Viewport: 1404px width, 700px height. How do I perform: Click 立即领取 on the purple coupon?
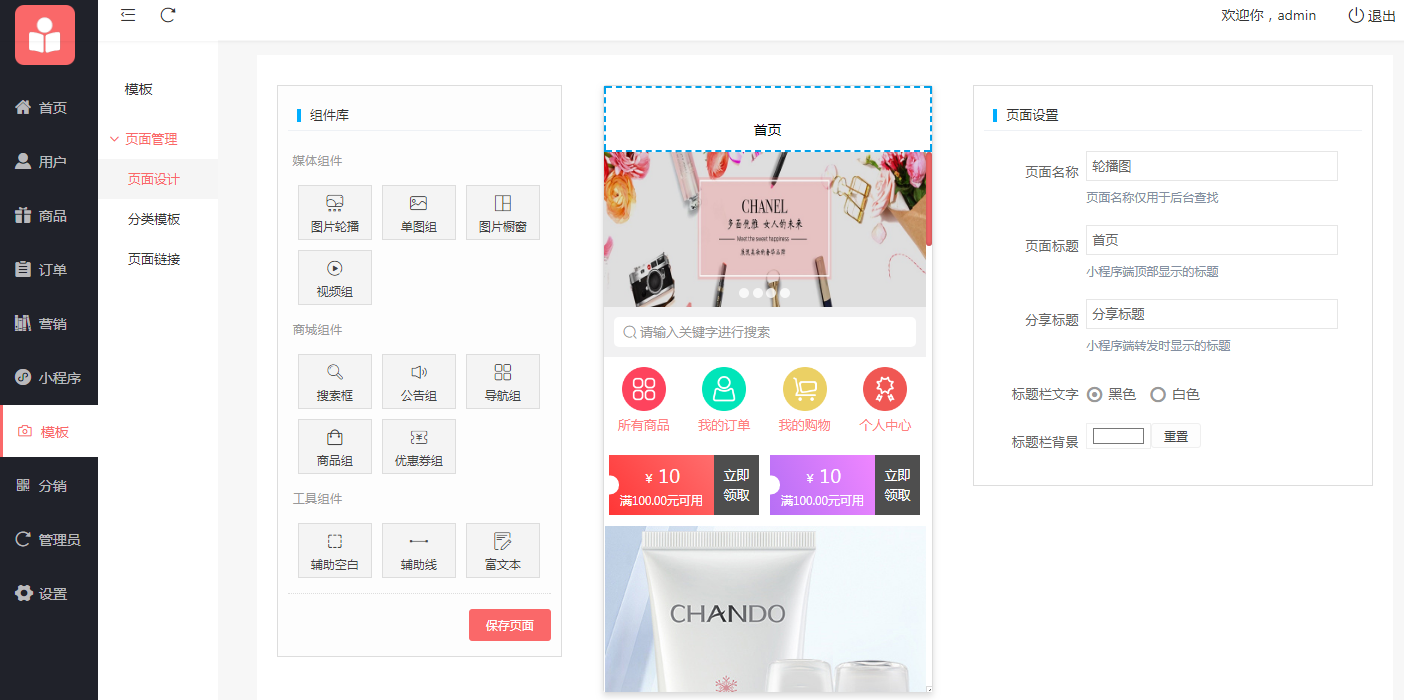tap(897, 485)
